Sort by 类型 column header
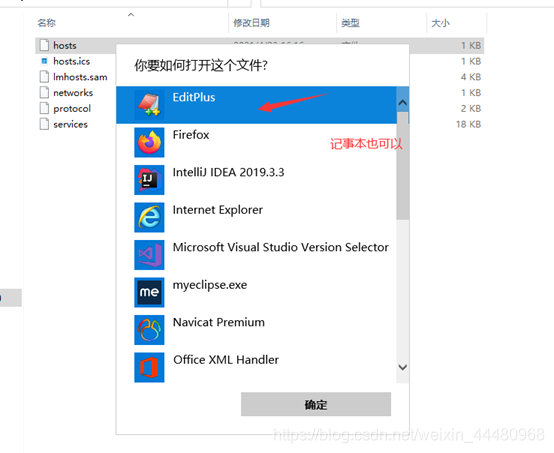This screenshot has width=554, height=453. pyautogui.click(x=350, y=23)
